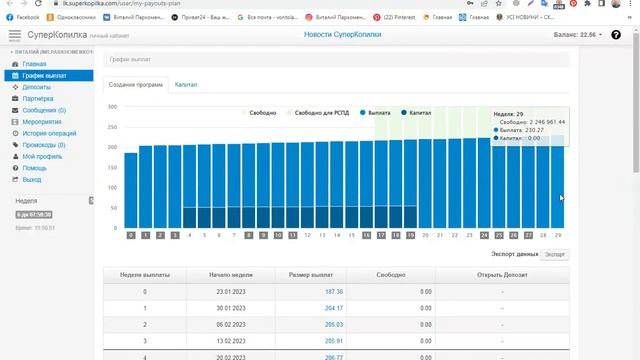Expand the Баланс dropdown

pyautogui.click(x=578, y=35)
